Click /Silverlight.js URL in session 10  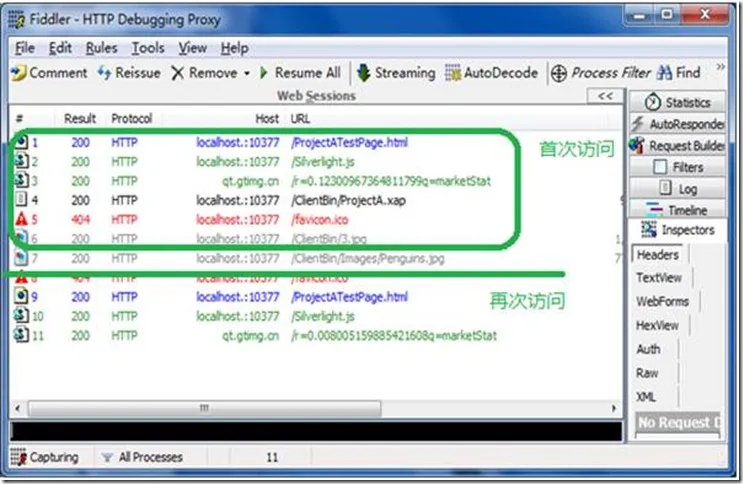pos(323,317)
